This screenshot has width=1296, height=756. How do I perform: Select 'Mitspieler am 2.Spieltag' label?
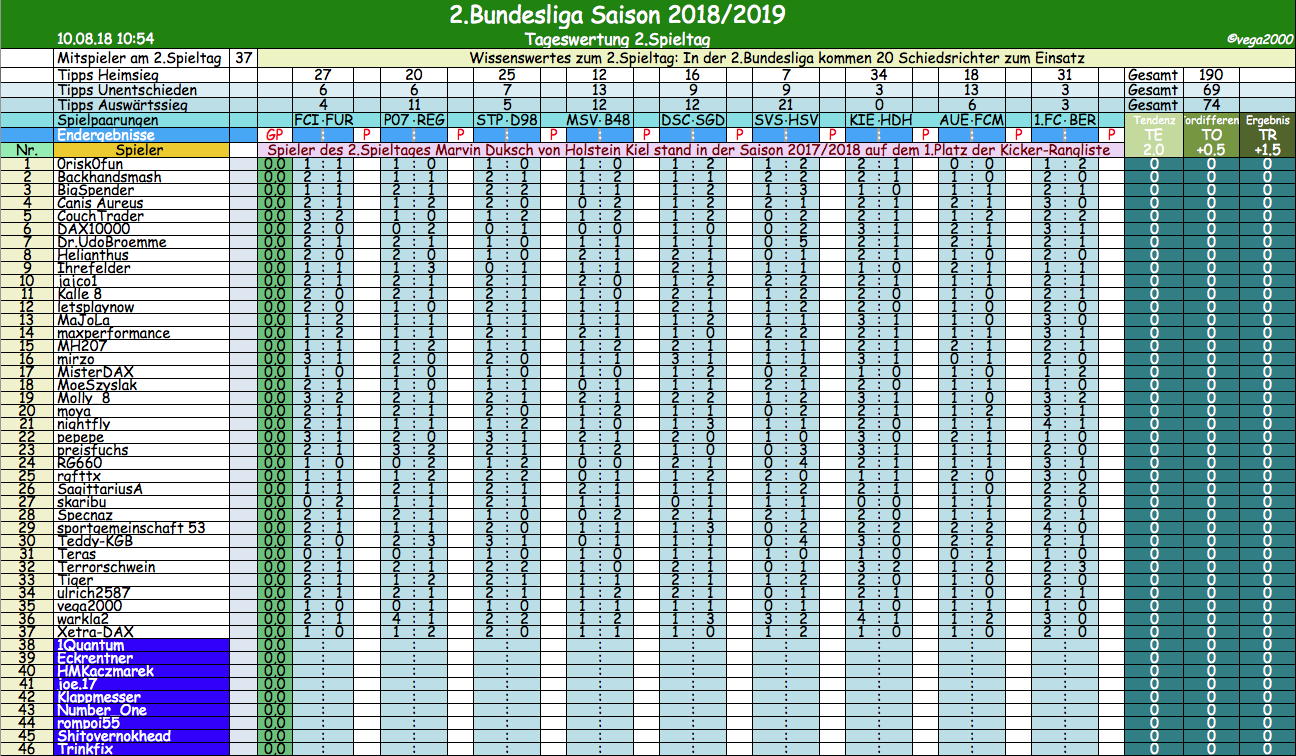click(x=140, y=59)
